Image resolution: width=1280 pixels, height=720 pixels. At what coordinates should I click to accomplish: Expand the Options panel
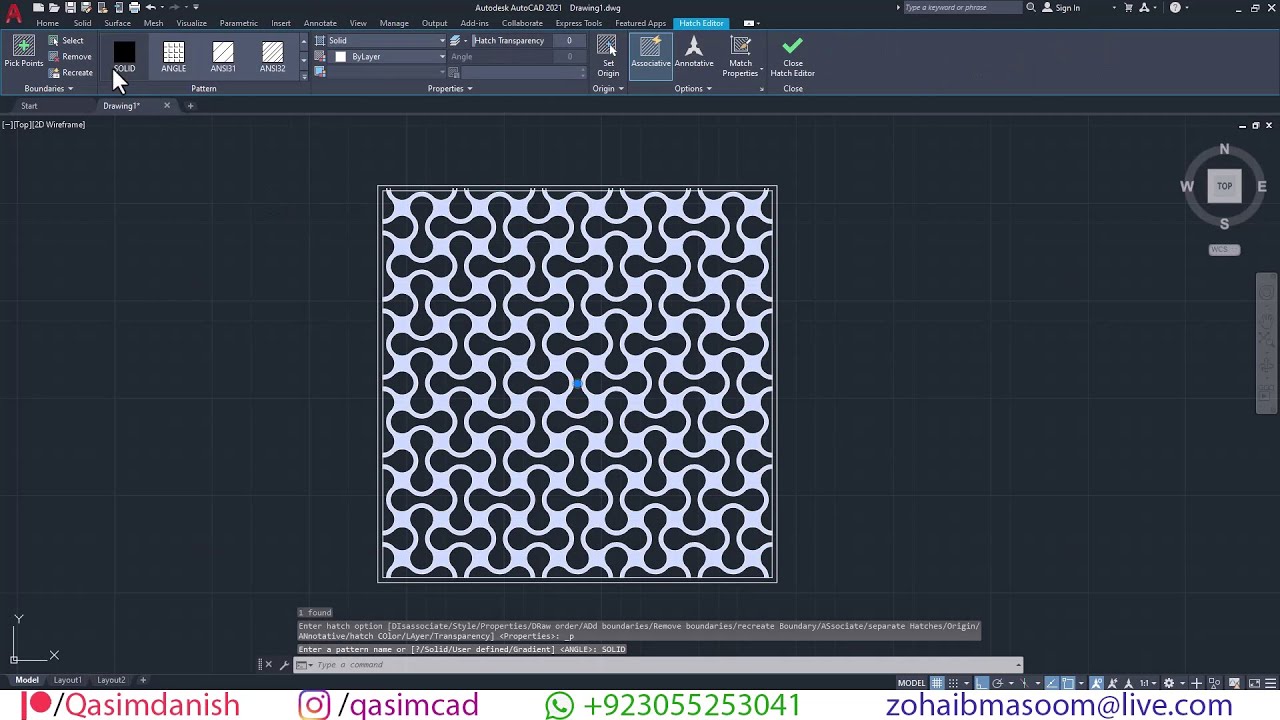(693, 89)
